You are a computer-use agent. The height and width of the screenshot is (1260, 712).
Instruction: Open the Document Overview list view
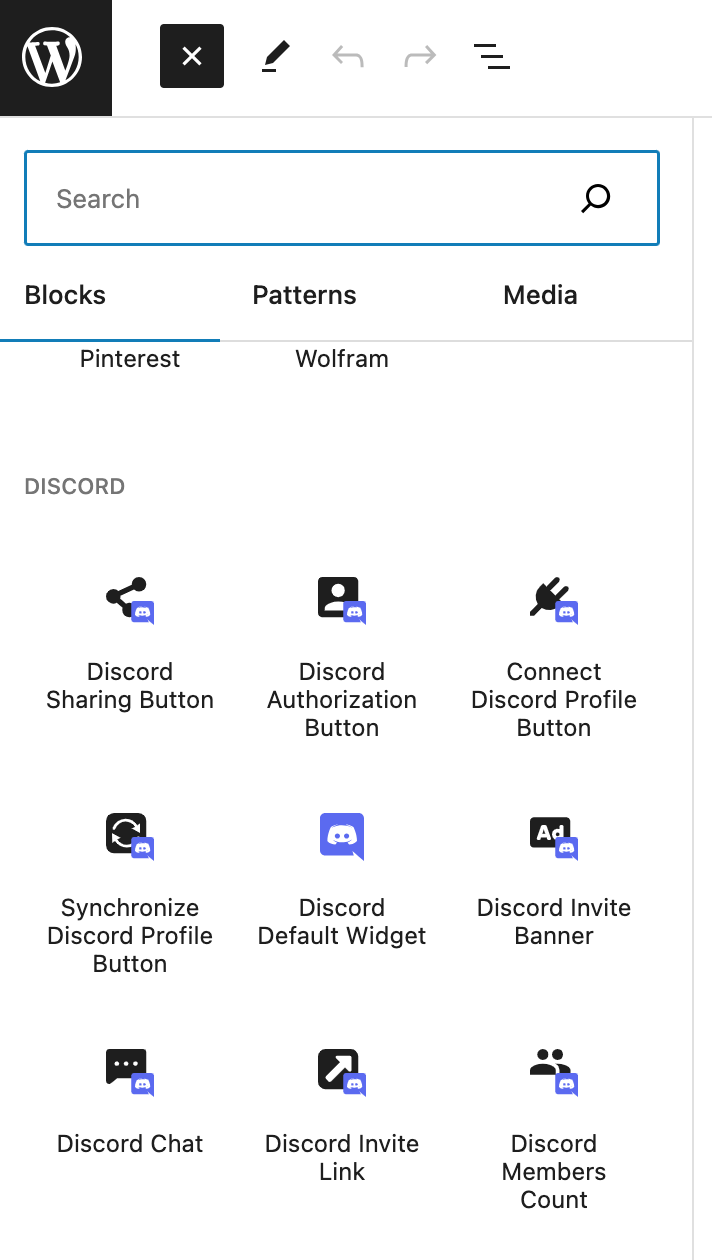pos(491,57)
